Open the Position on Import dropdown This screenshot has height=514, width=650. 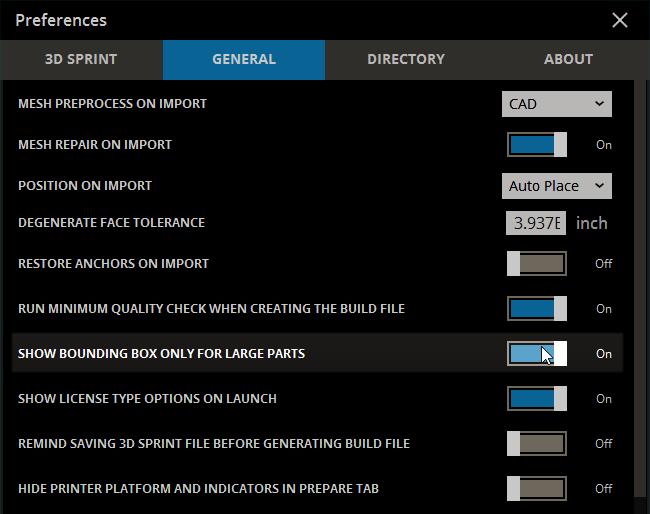tap(556, 186)
